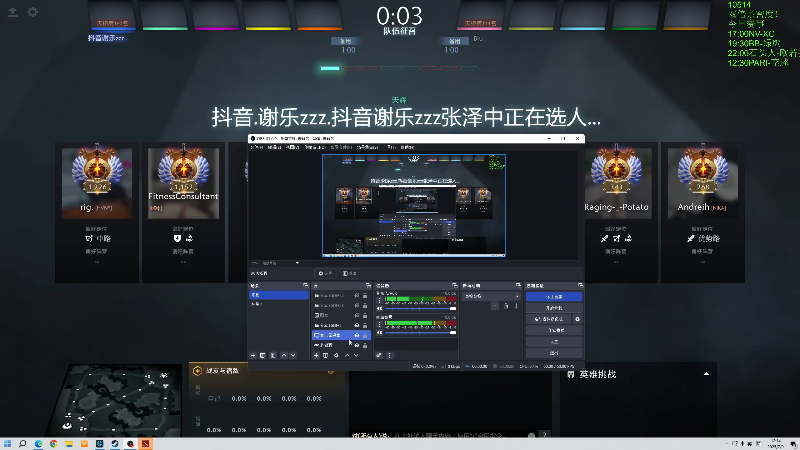
Task: Select the second scene in Scenes list
Action: pyautogui.click(x=279, y=304)
